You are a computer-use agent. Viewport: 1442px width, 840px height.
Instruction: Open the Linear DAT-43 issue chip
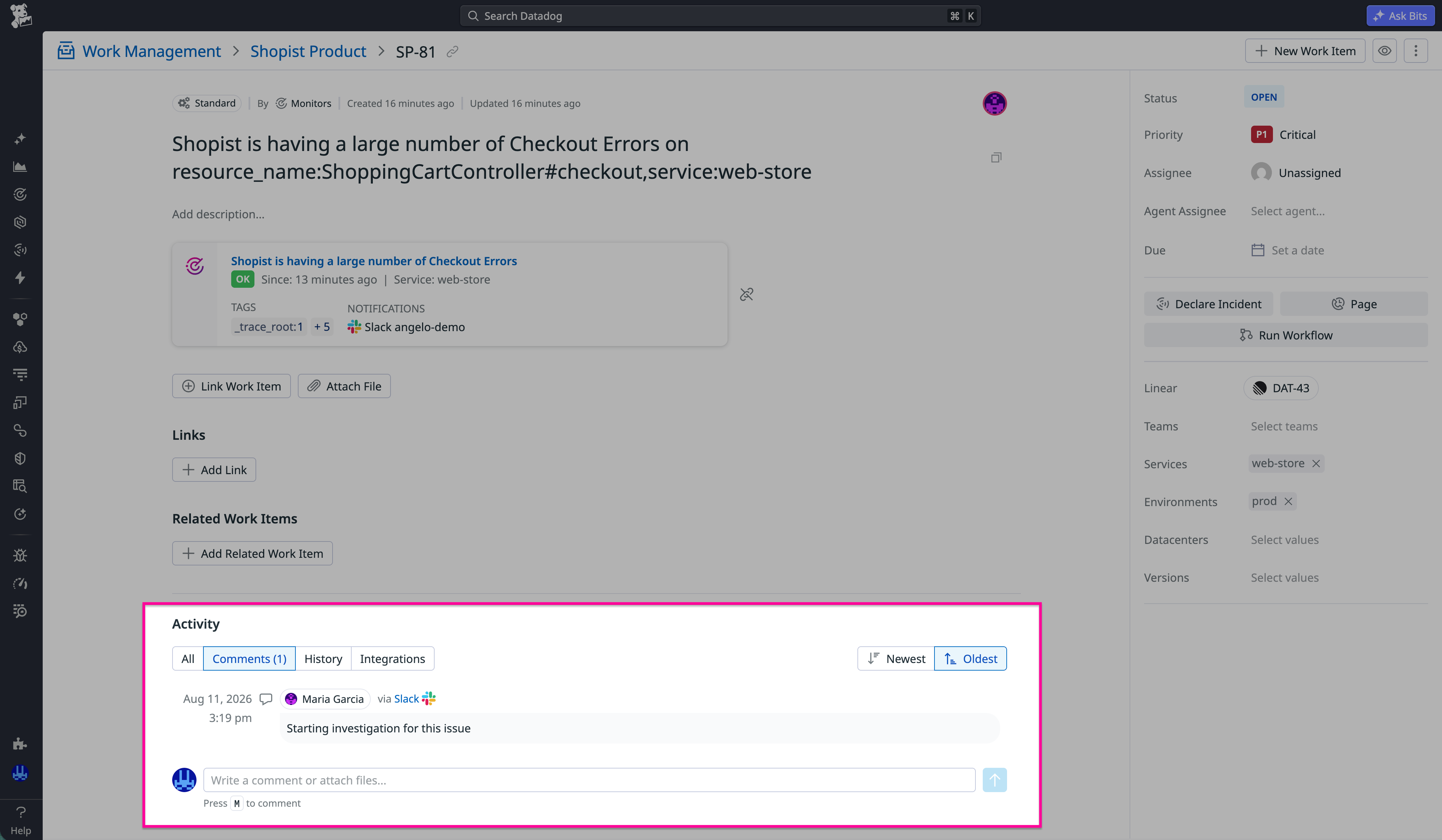click(1281, 388)
